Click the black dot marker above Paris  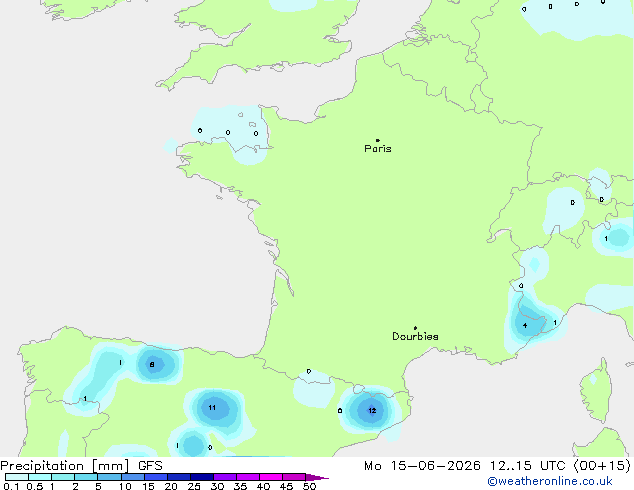pyautogui.click(x=378, y=140)
